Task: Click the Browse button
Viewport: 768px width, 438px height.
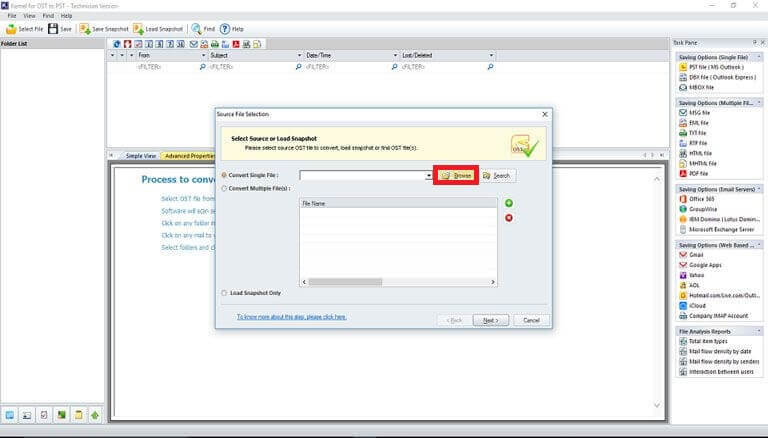Action: [x=456, y=175]
